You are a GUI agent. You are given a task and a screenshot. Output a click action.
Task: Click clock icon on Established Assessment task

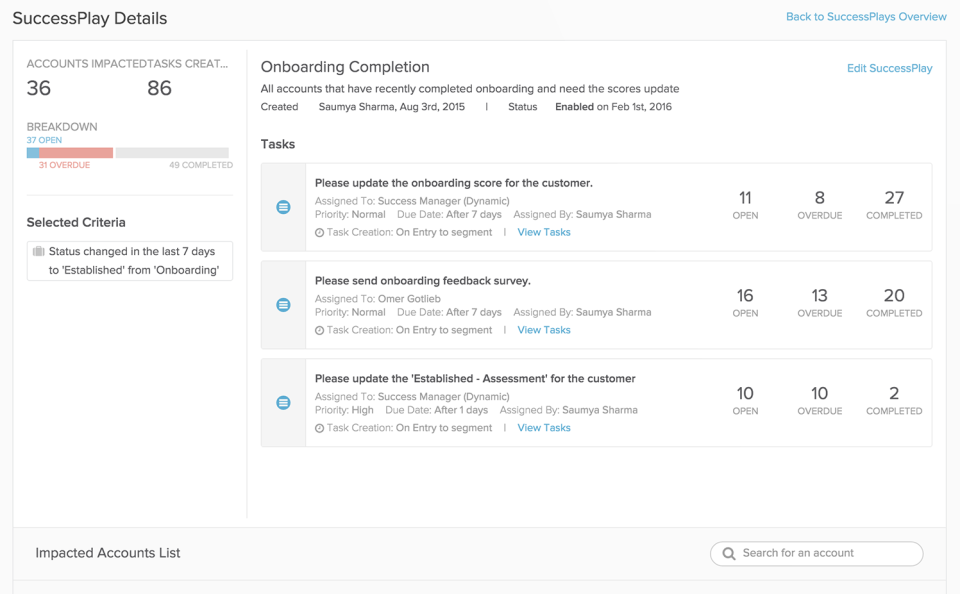(319, 429)
